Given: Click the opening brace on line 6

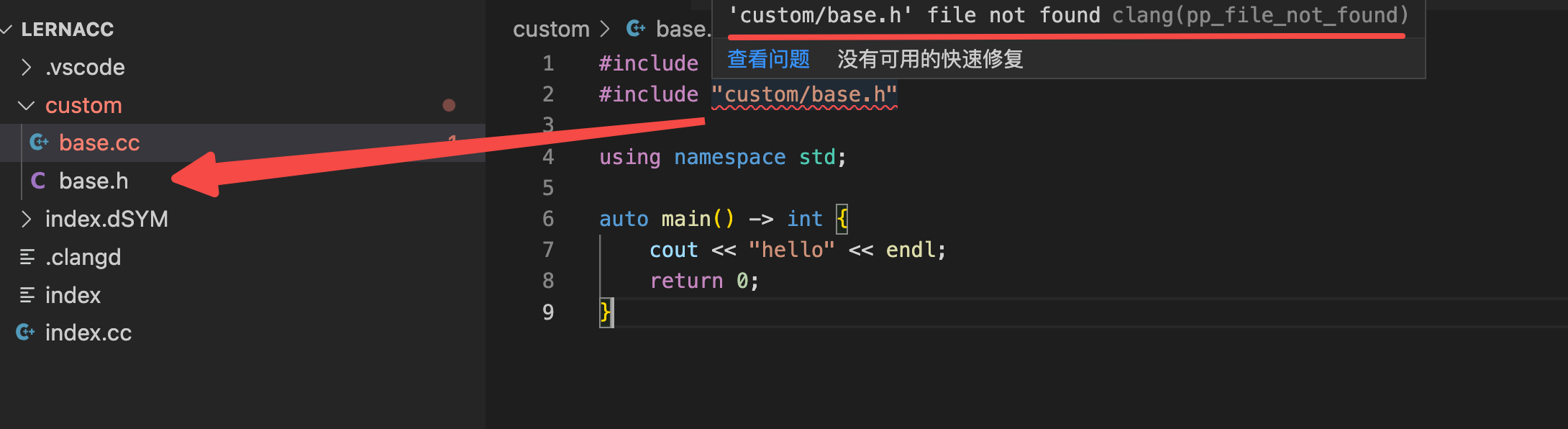Looking at the screenshot, I should tap(842, 219).
